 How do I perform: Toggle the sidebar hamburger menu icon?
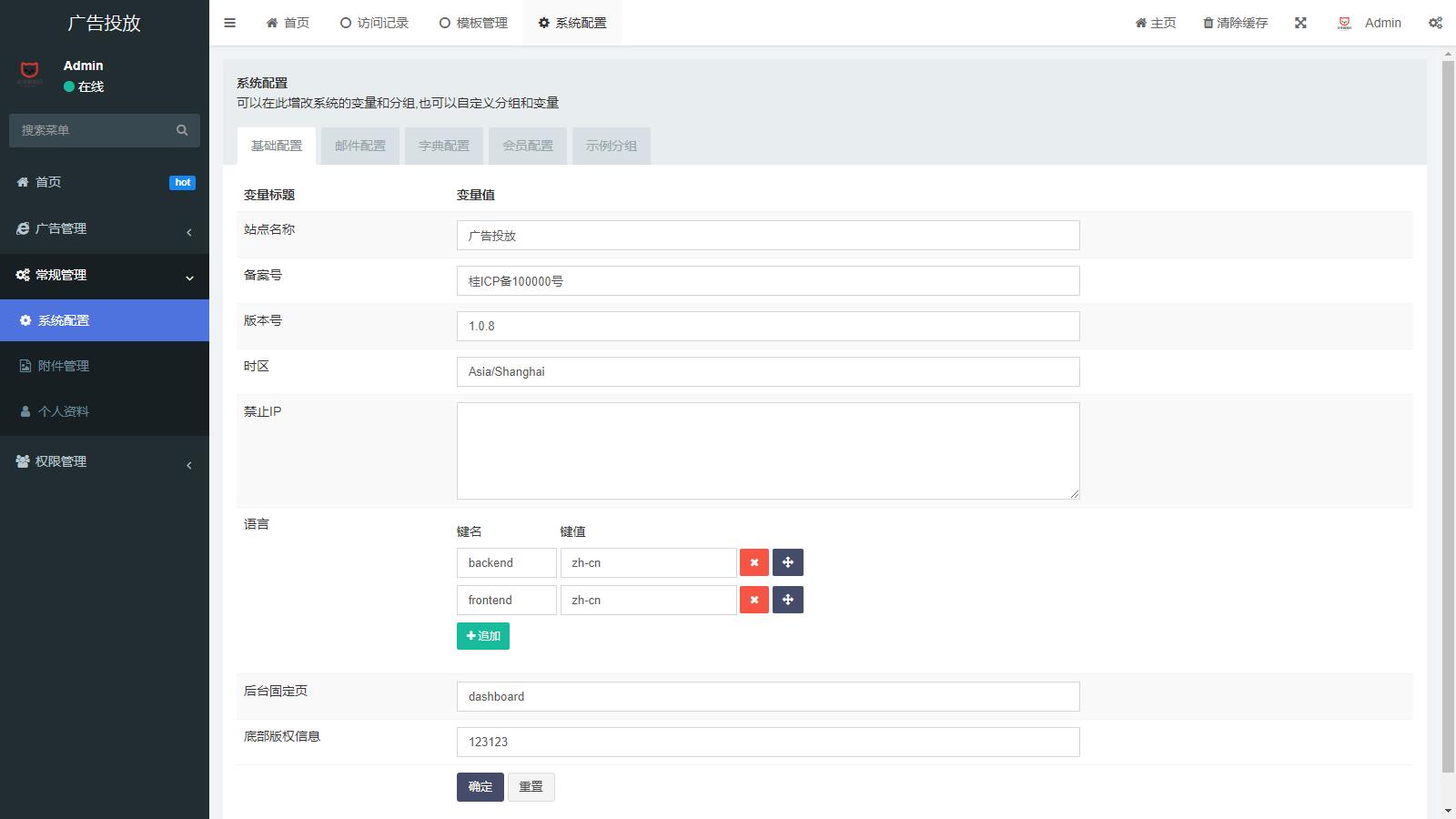pyautogui.click(x=229, y=23)
